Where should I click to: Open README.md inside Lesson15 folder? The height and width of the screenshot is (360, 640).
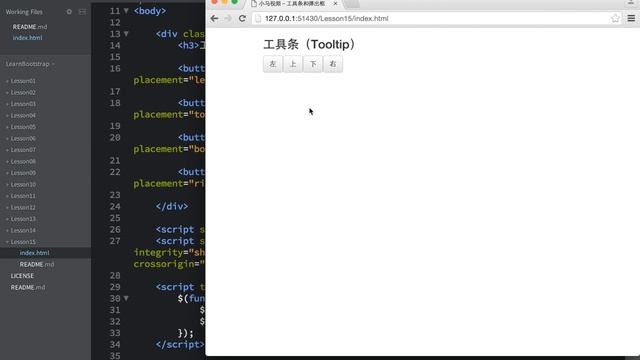(37, 264)
